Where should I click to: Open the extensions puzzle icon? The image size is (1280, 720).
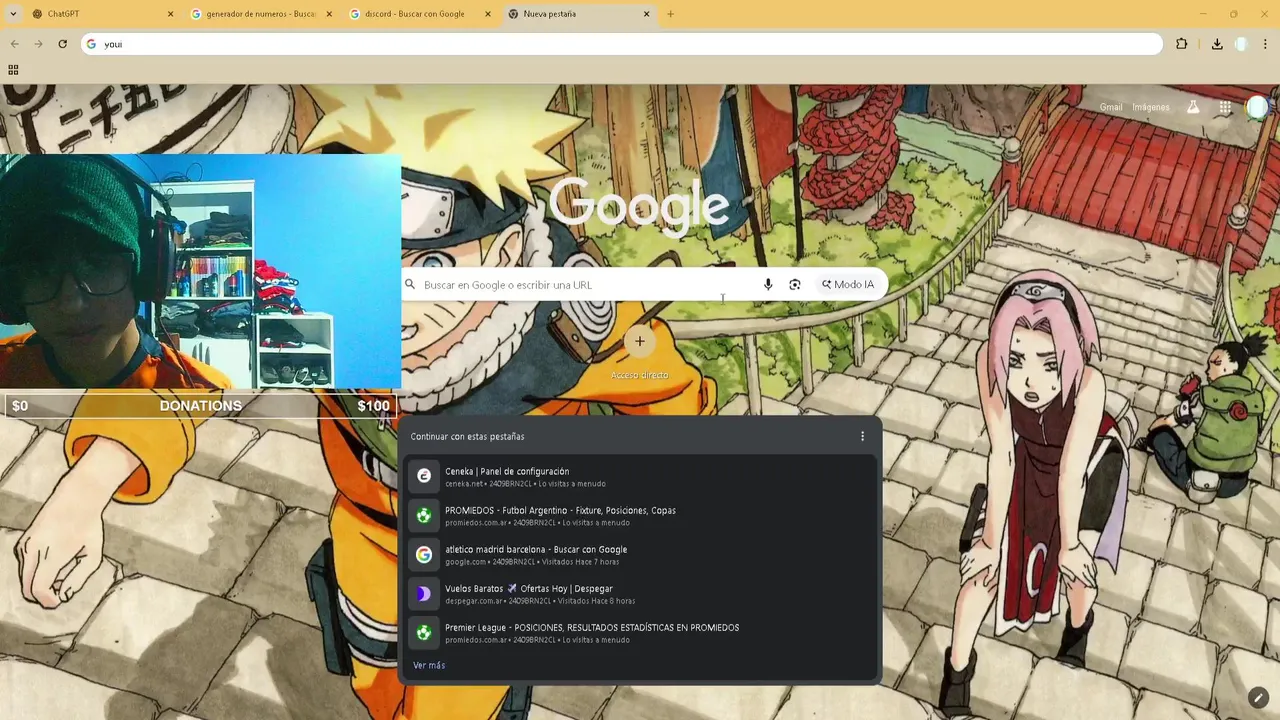pos(1182,44)
